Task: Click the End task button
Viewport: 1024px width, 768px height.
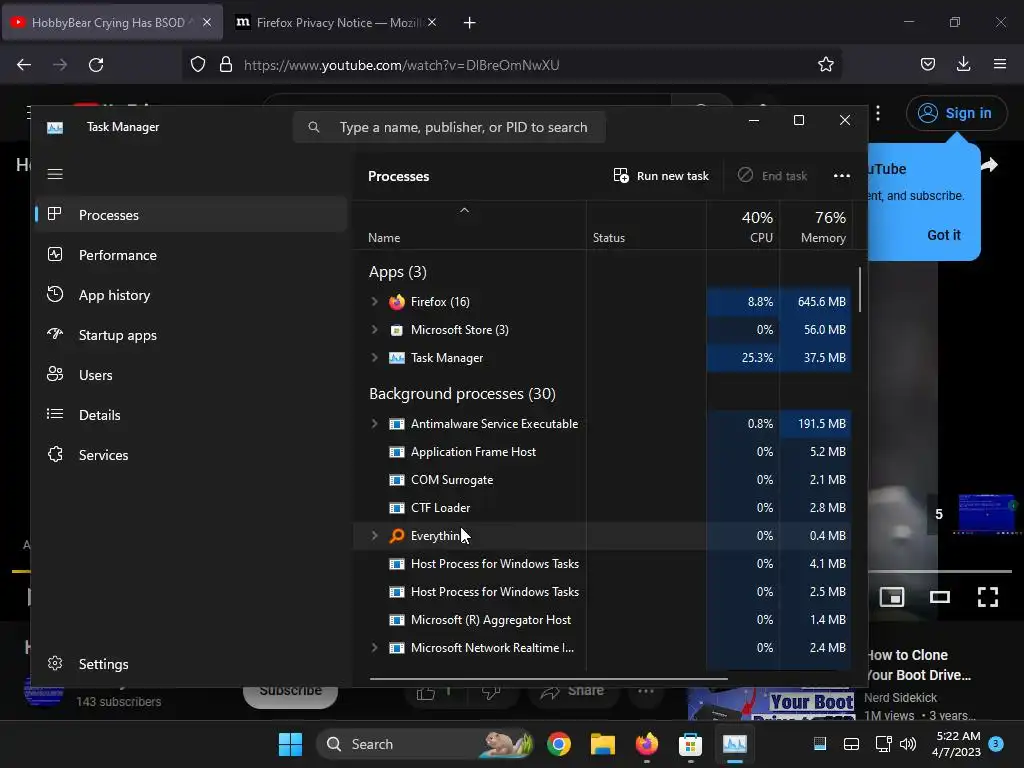Action: pos(773,176)
